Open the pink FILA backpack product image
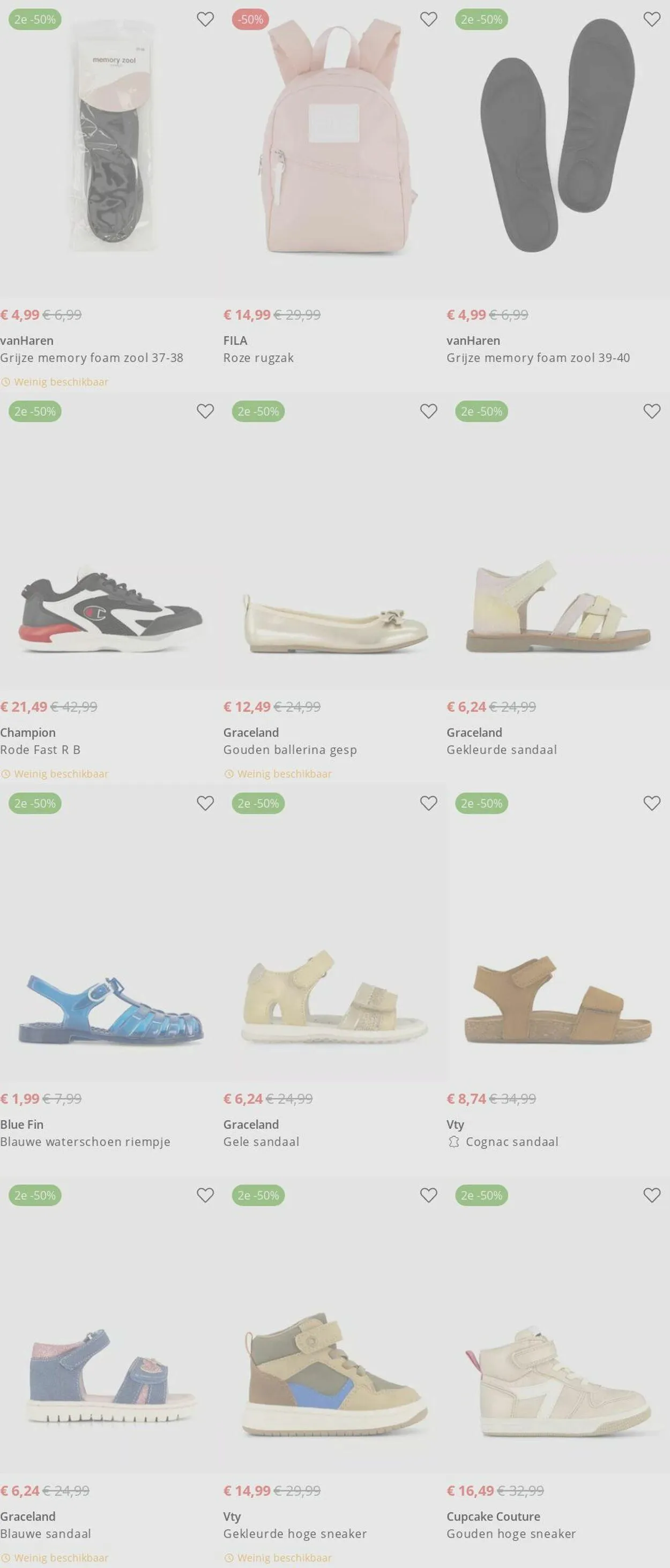Image resolution: width=670 pixels, height=1568 pixels. click(335, 140)
